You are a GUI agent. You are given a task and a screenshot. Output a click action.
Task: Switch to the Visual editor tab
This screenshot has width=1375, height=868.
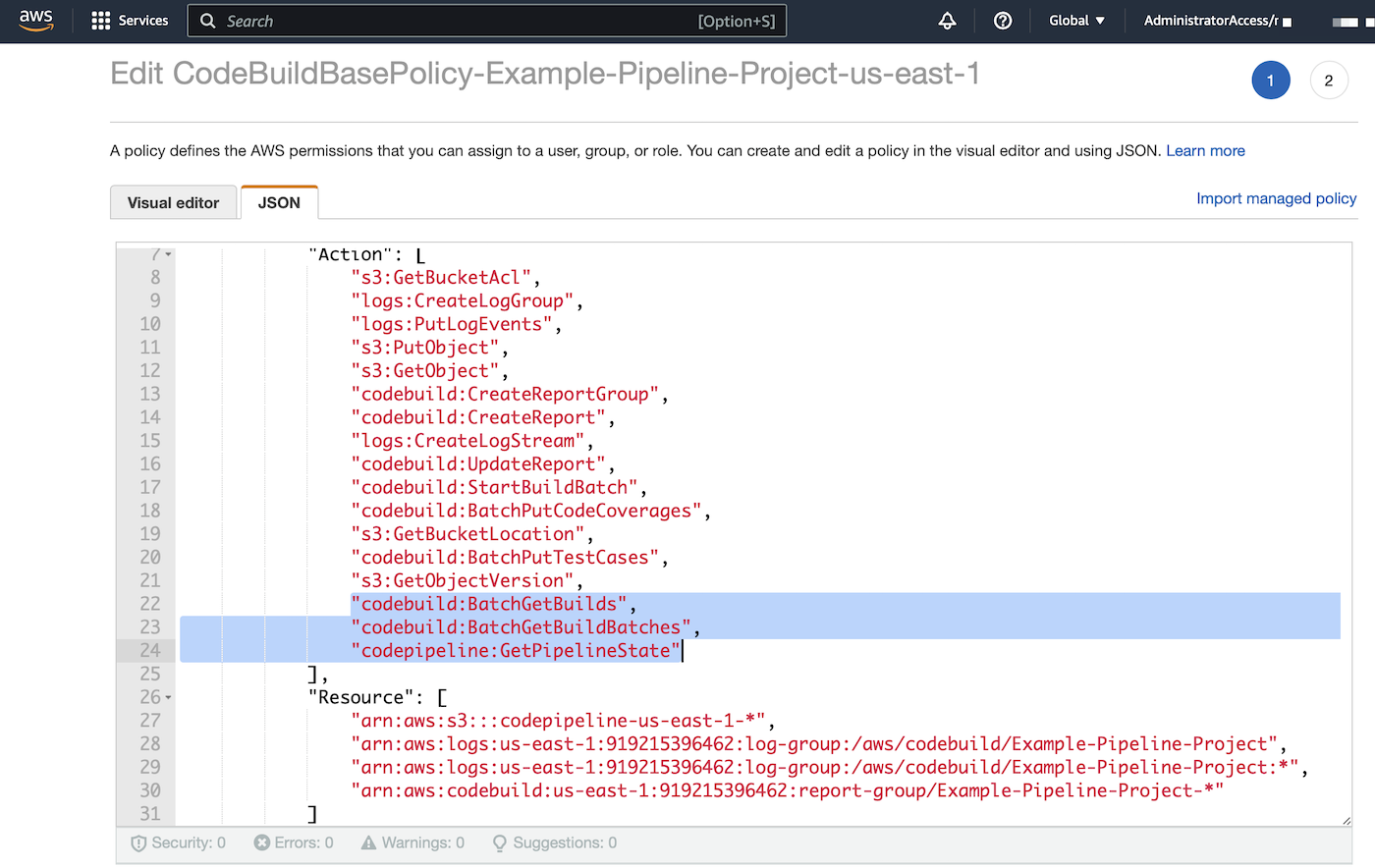173,202
